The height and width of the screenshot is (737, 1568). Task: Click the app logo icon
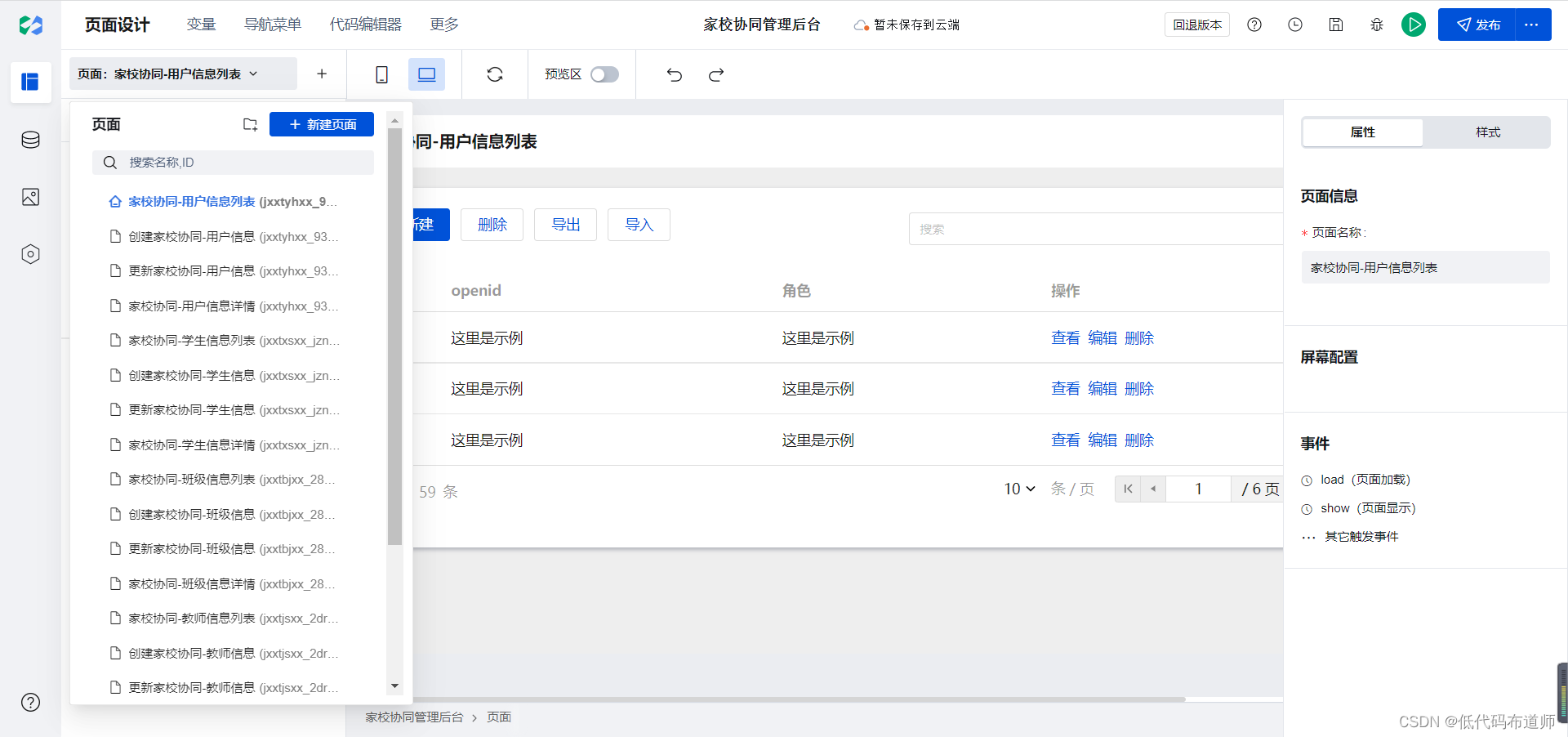30,25
